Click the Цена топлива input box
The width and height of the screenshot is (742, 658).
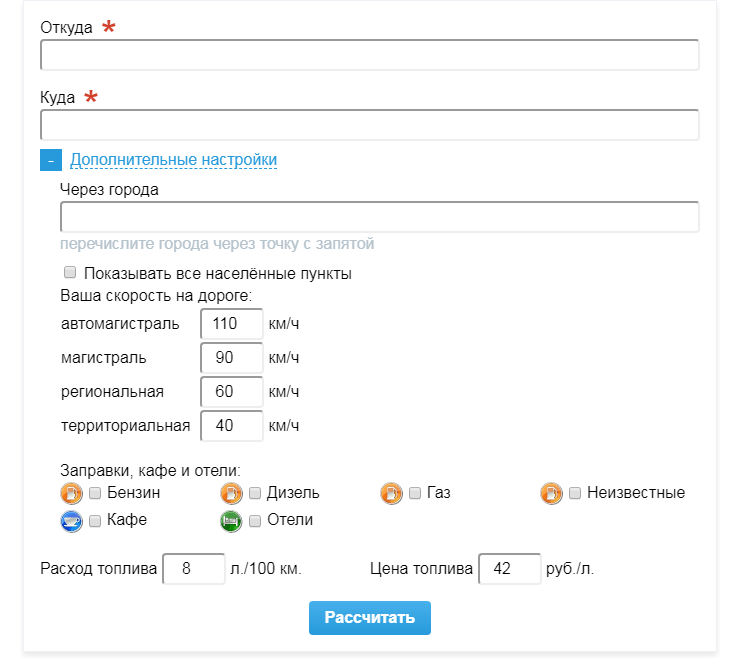(x=510, y=569)
